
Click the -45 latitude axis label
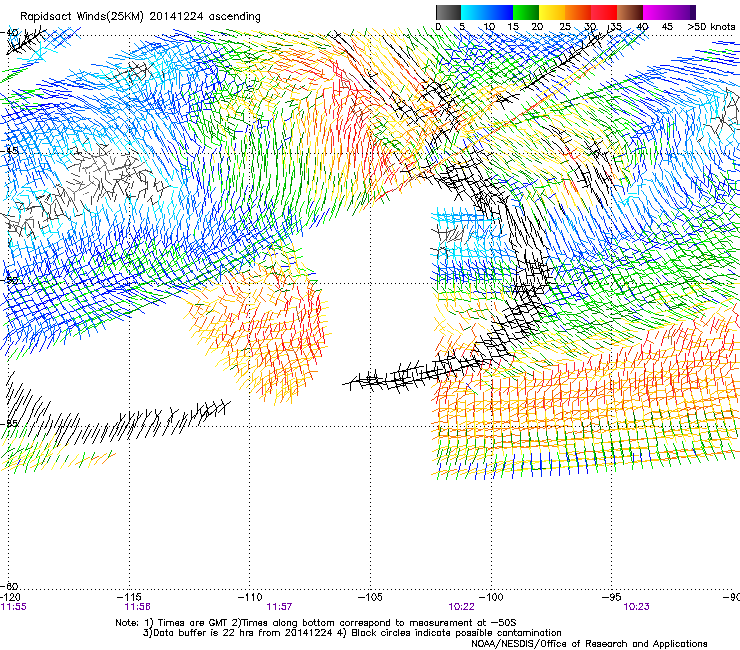(x=9, y=151)
